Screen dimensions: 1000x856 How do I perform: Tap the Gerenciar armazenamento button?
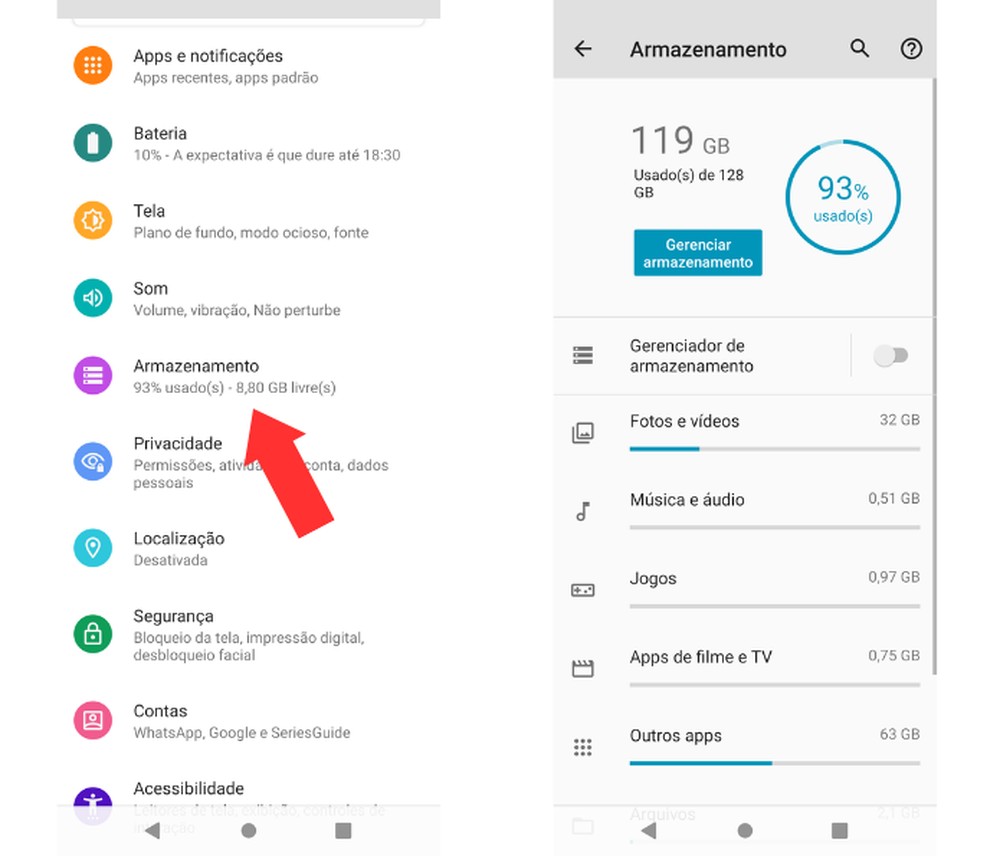point(698,253)
